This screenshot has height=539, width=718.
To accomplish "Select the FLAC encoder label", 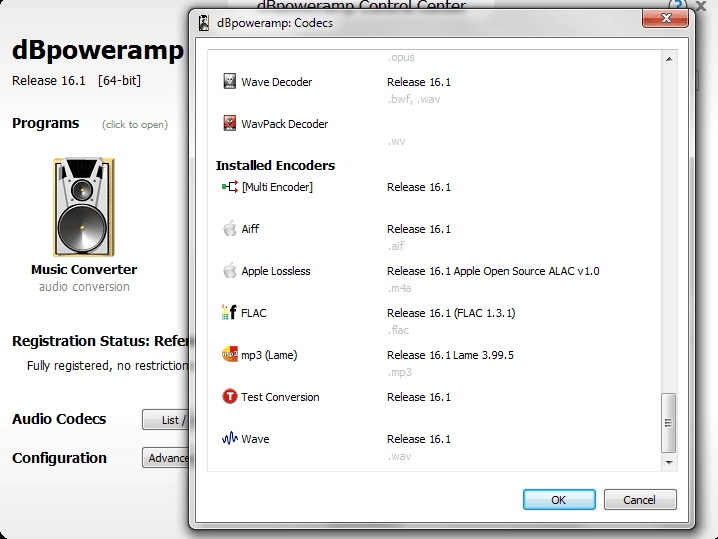I will click(x=254, y=313).
